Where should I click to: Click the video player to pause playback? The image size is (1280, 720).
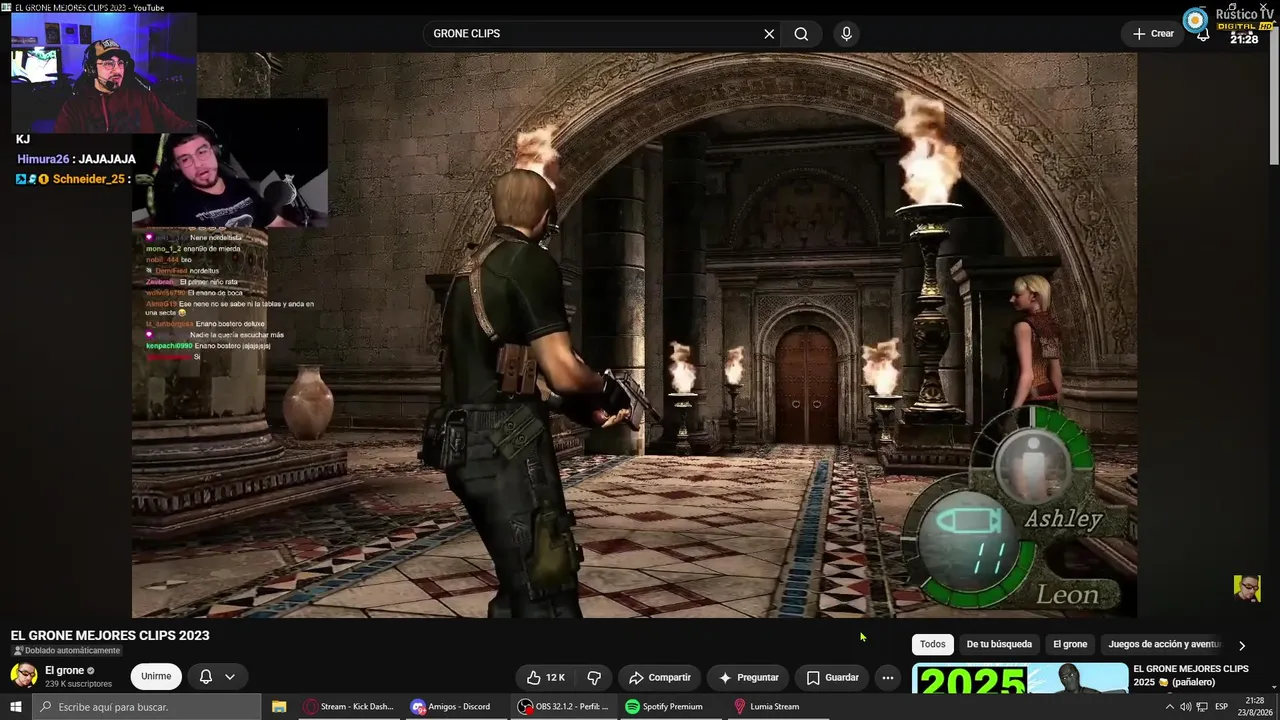click(x=634, y=336)
